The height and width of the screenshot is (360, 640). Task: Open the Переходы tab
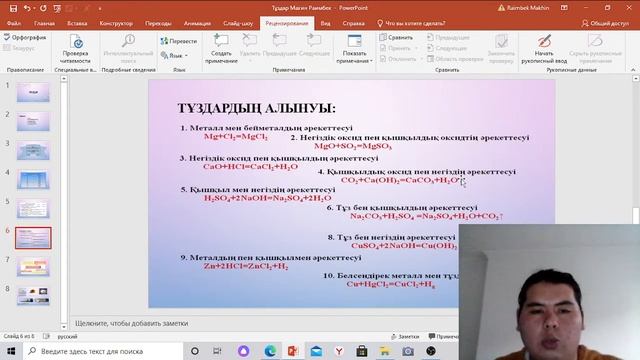(158, 23)
